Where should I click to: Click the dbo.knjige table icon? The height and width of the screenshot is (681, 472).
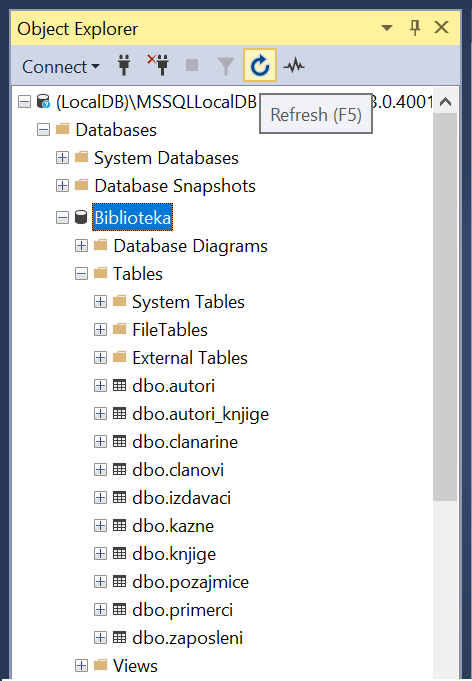coord(119,553)
